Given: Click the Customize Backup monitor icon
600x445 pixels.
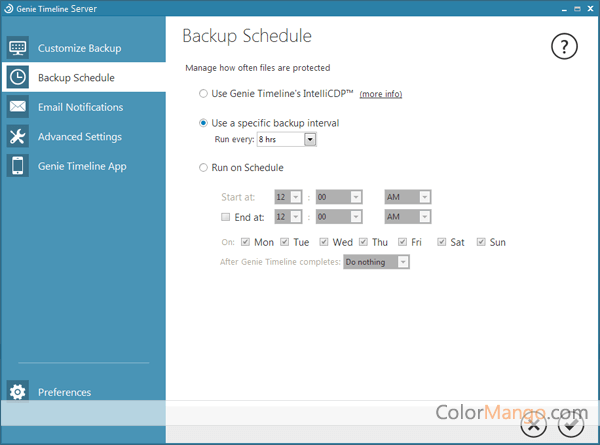Looking at the screenshot, I should pyautogui.click(x=17, y=48).
